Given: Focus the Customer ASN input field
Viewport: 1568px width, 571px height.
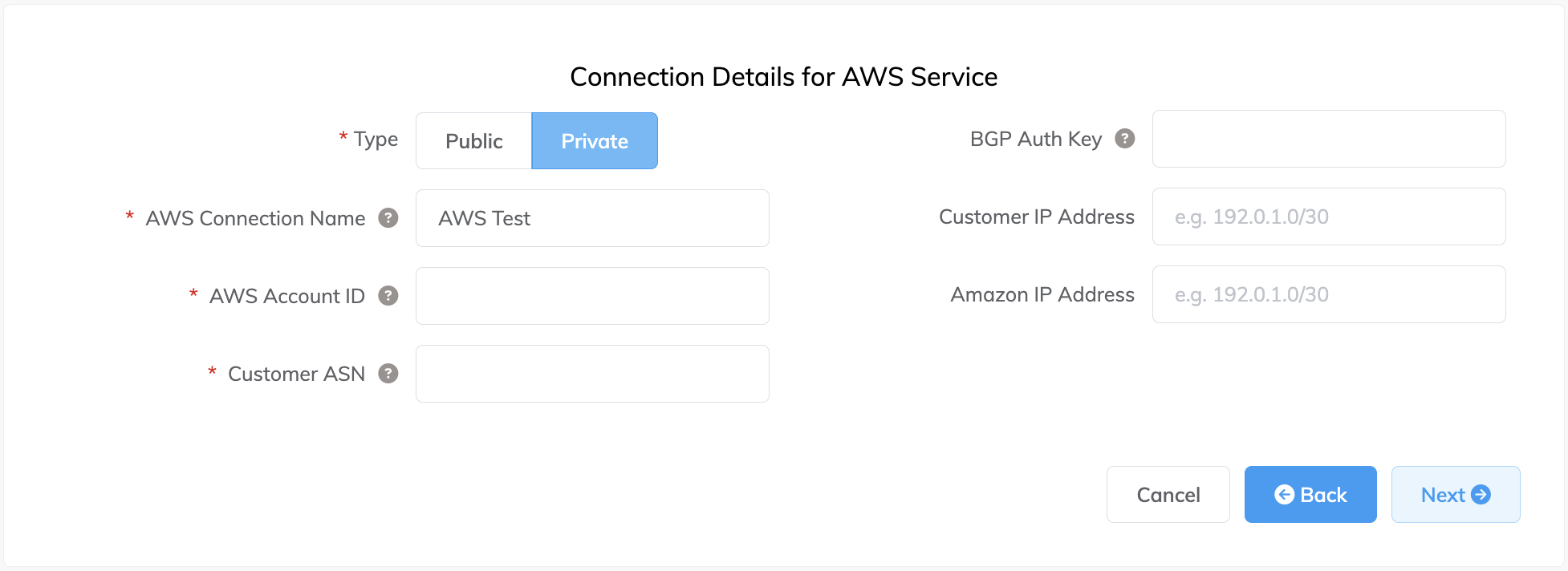Looking at the screenshot, I should [591, 373].
